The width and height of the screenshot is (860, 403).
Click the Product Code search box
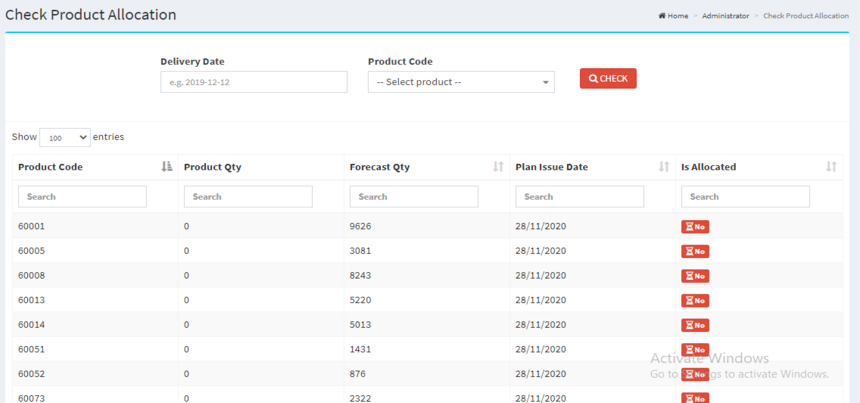(82, 197)
